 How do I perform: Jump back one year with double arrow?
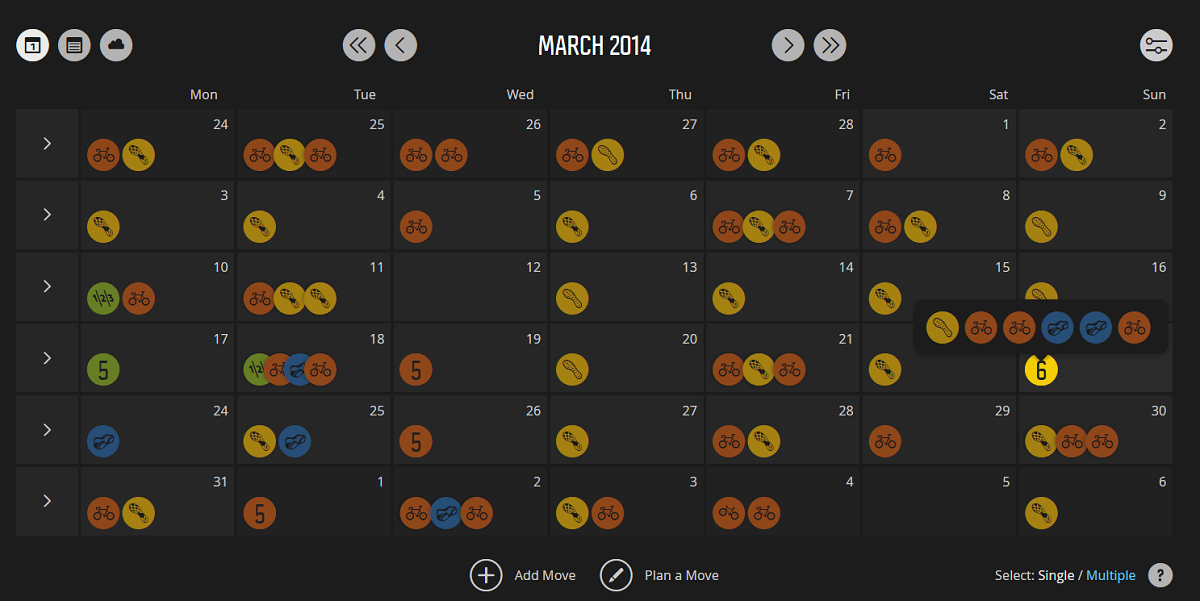click(359, 45)
